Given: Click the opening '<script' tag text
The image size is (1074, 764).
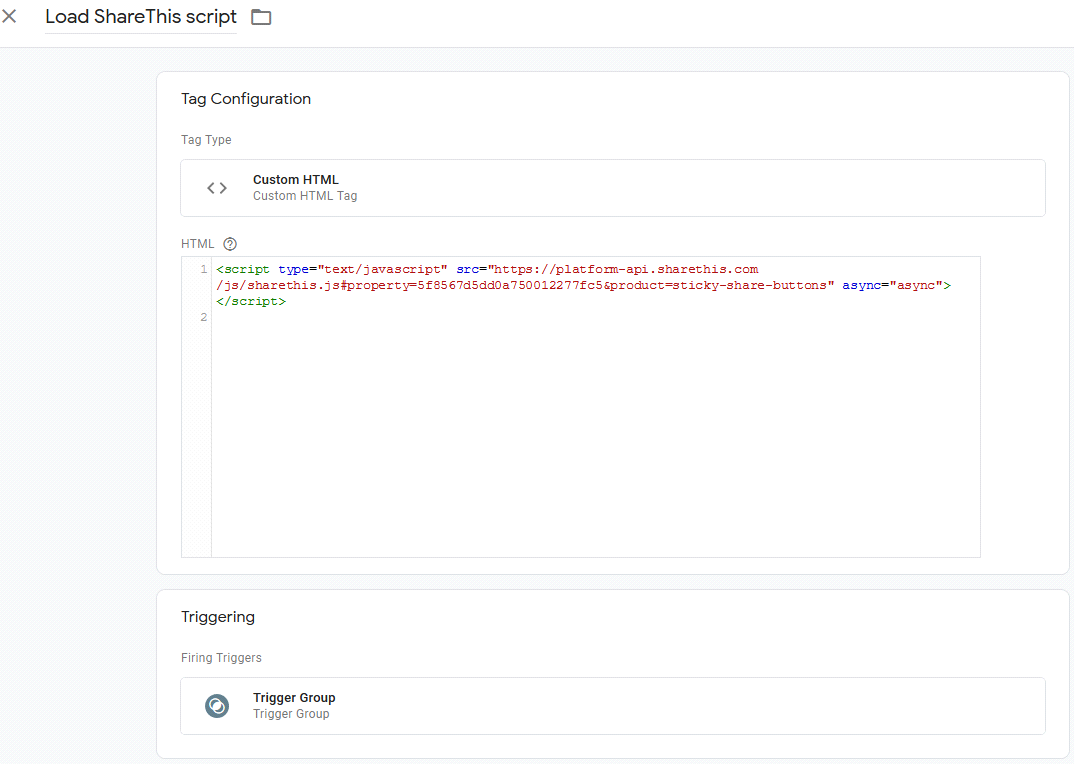Looking at the screenshot, I should (242, 269).
